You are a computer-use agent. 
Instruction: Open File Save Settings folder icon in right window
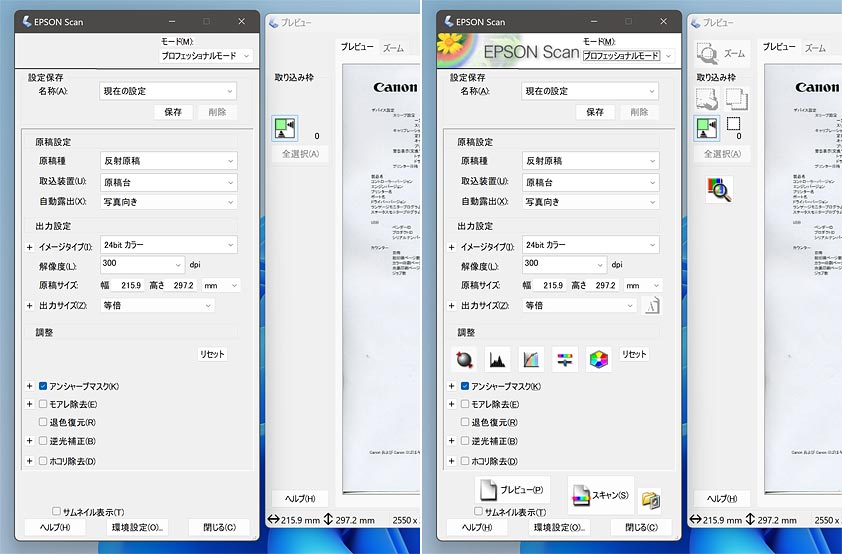tap(651, 500)
